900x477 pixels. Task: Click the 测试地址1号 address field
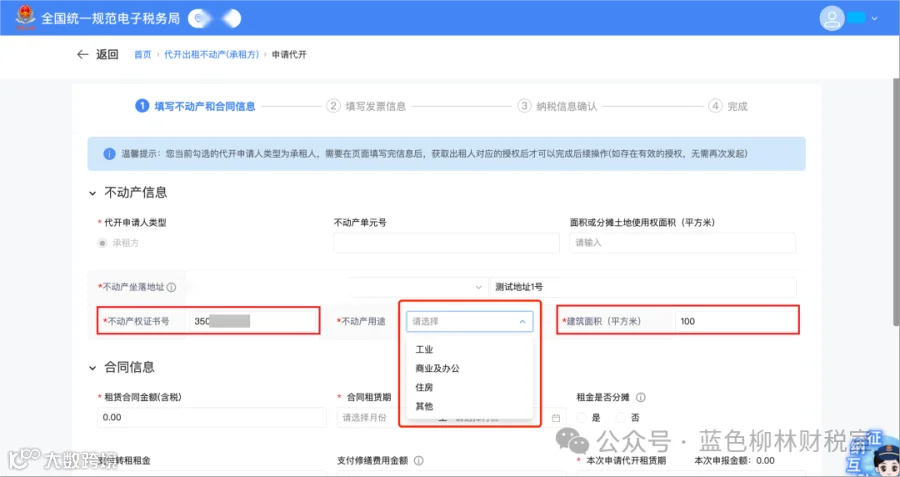coord(643,287)
